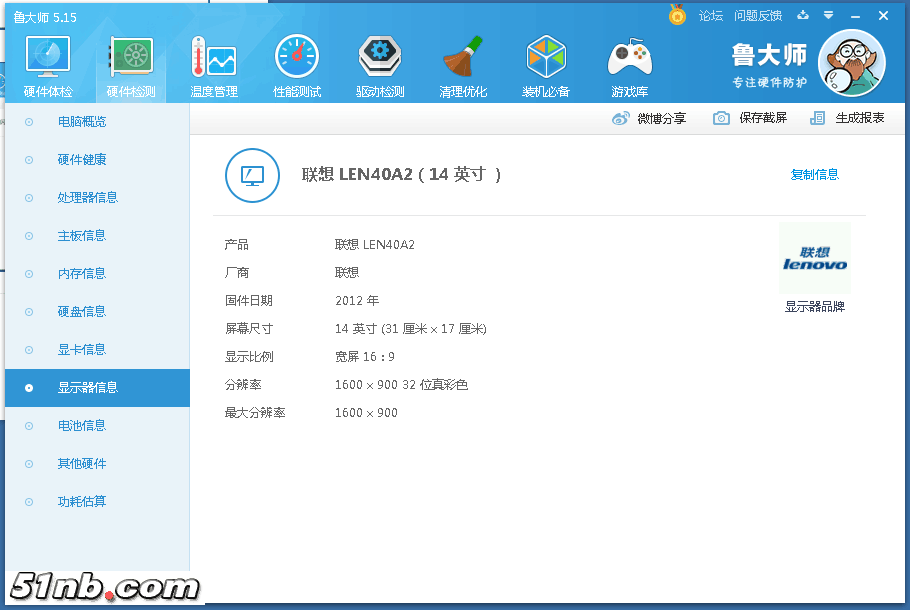Click the camera icon for 保存截屏
The image size is (910, 610).
click(x=721, y=118)
